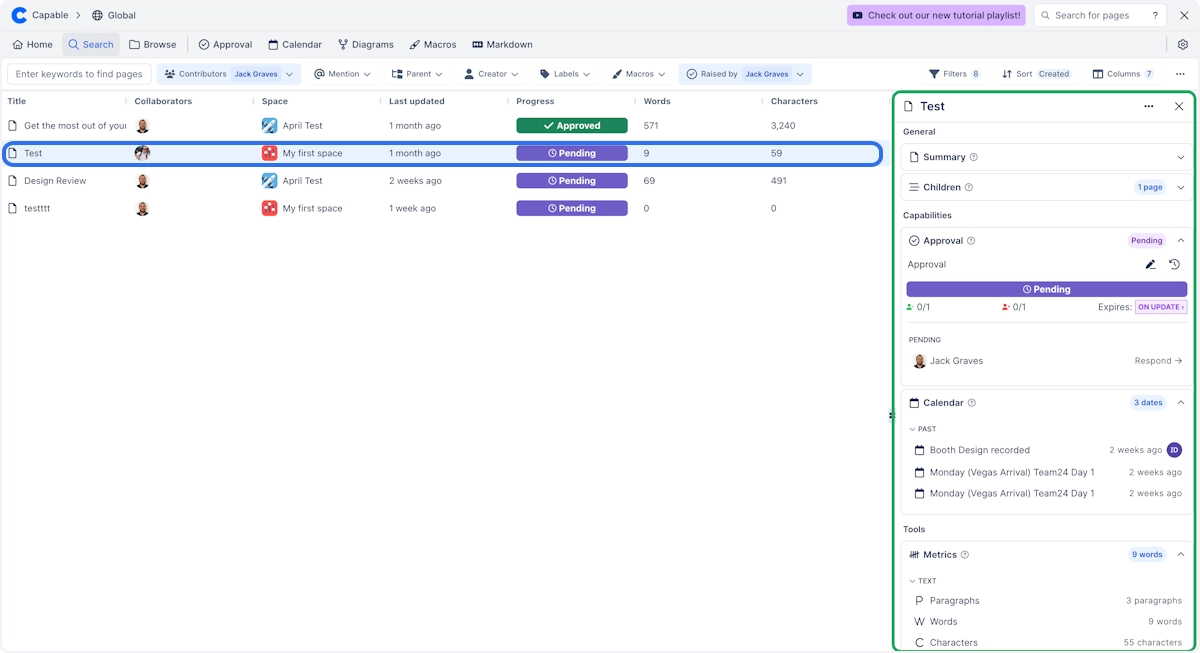This screenshot has height=653, width=1200.
Task: Click the settings gear icon
Action: 1183,45
